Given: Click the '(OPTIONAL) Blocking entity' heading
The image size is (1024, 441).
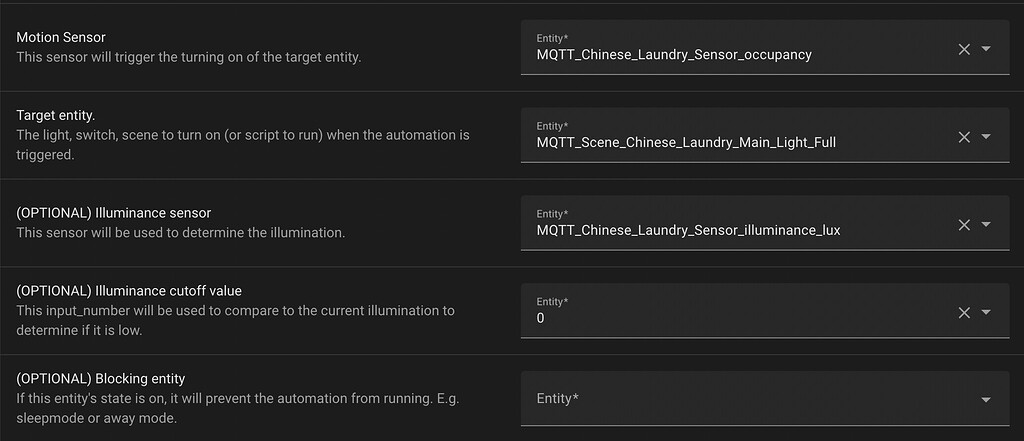Looking at the screenshot, I should click(x=101, y=378).
